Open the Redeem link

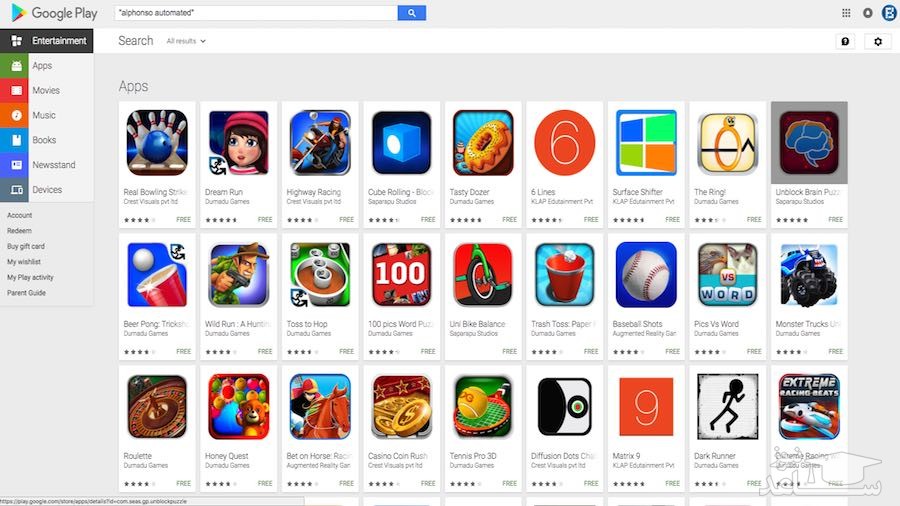(x=19, y=231)
